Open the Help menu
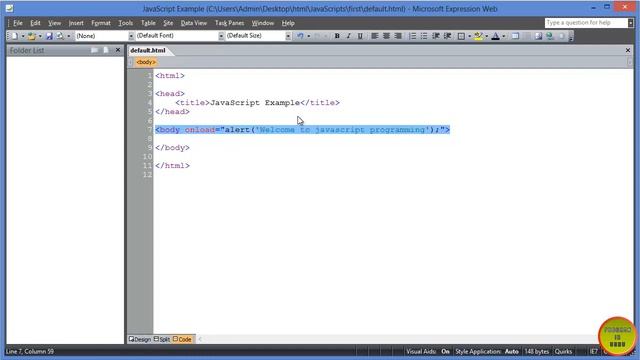The height and width of the screenshot is (360, 640). 288,23
